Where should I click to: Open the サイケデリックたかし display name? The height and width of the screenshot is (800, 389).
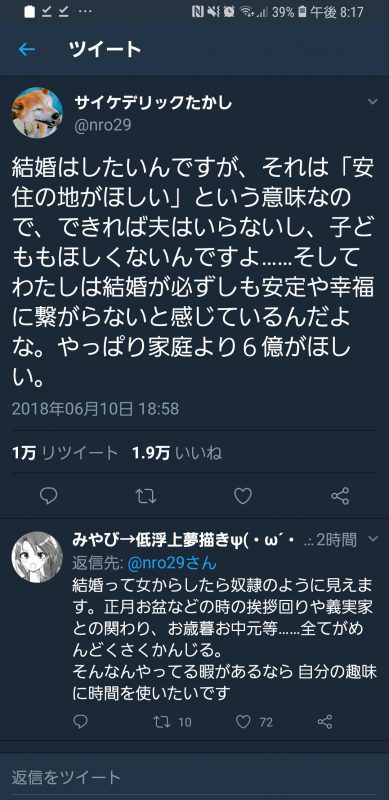tap(153, 103)
